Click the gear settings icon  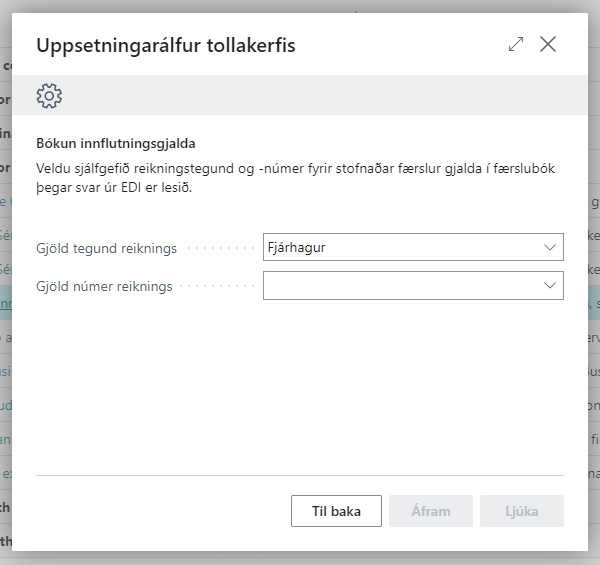tap(49, 95)
